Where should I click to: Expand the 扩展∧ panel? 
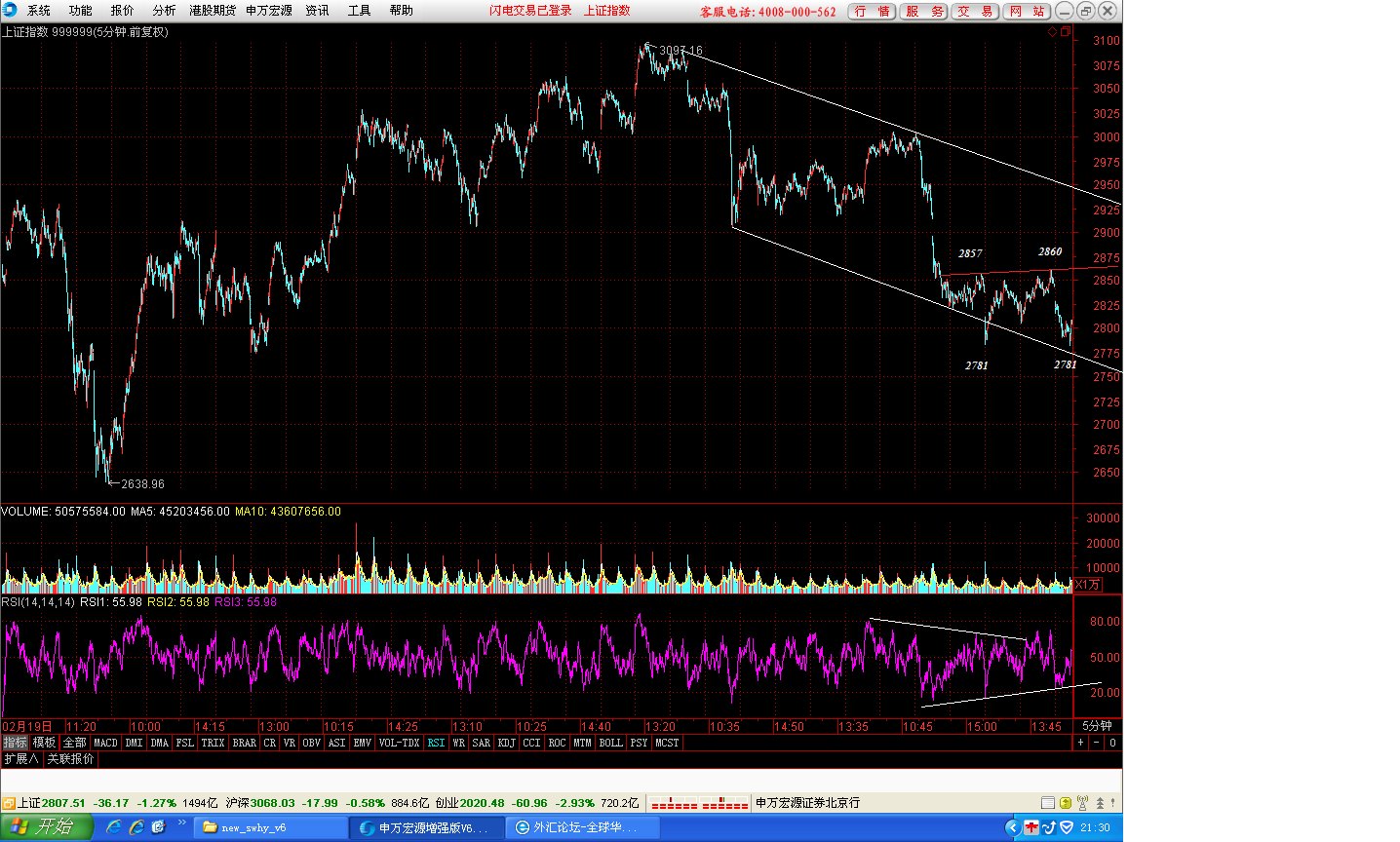(20, 759)
